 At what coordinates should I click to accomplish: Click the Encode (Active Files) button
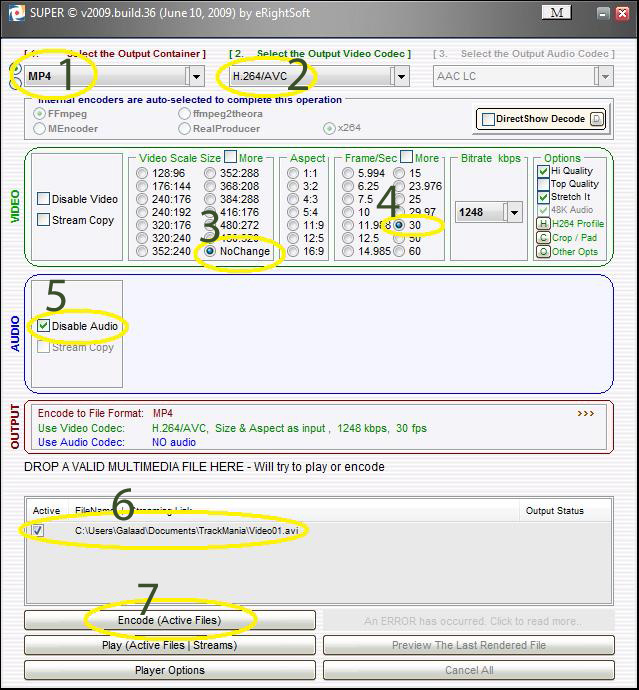170,620
